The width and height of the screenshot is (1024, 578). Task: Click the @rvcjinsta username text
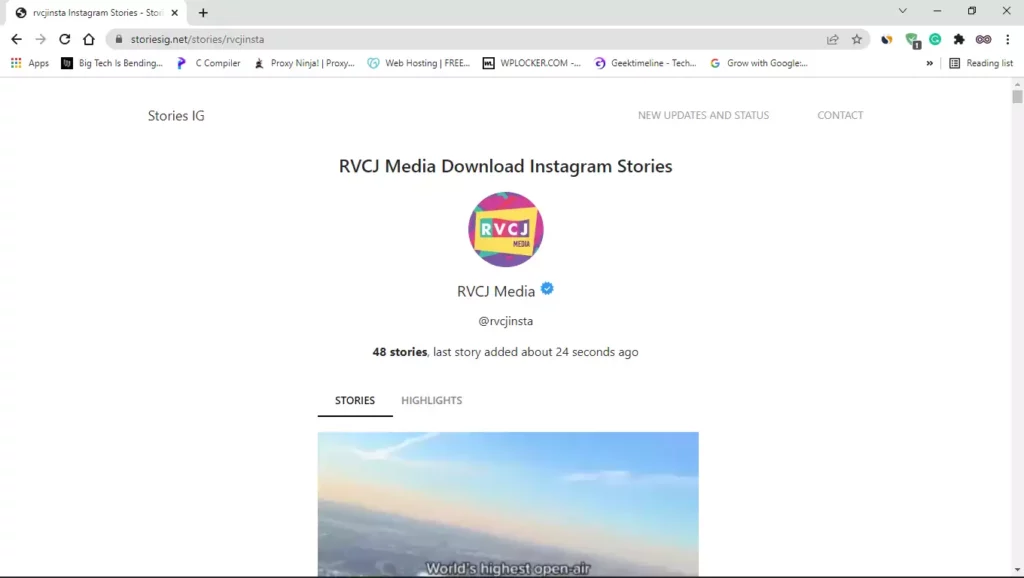[505, 321]
